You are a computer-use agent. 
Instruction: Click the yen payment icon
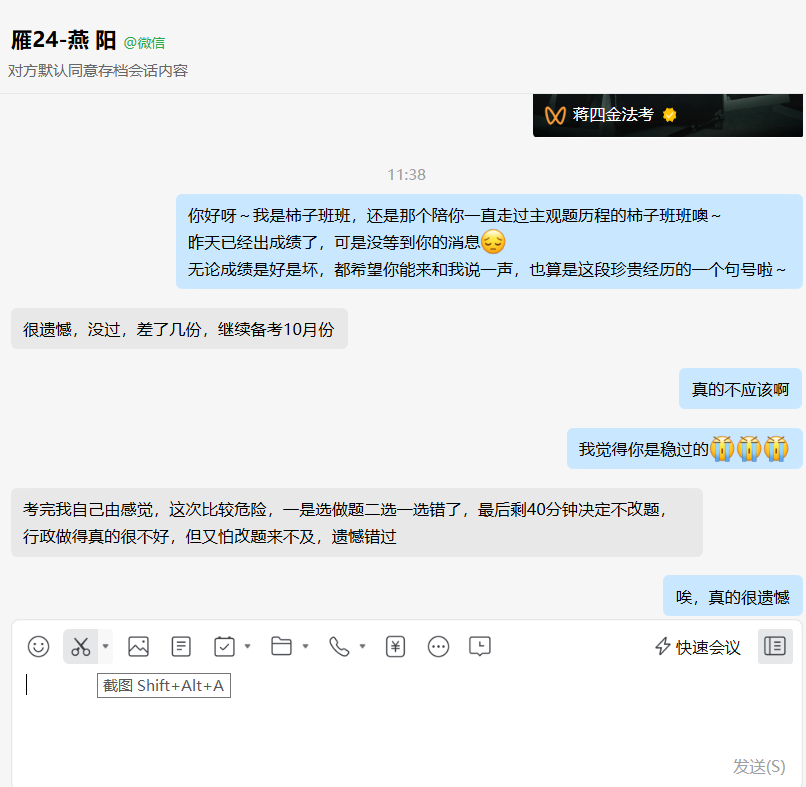click(395, 646)
